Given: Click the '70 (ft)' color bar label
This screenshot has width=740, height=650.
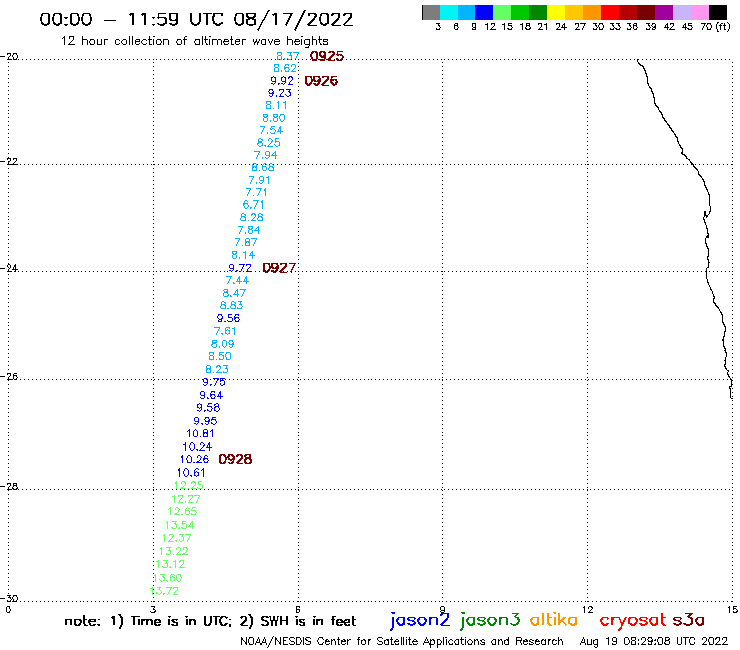Looking at the screenshot, I should click(x=715, y=27).
